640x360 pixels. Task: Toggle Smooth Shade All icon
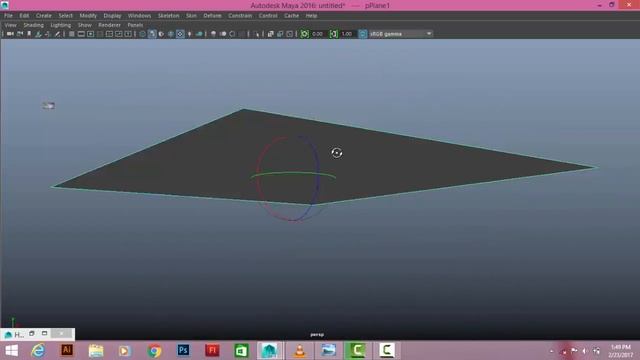152,34
